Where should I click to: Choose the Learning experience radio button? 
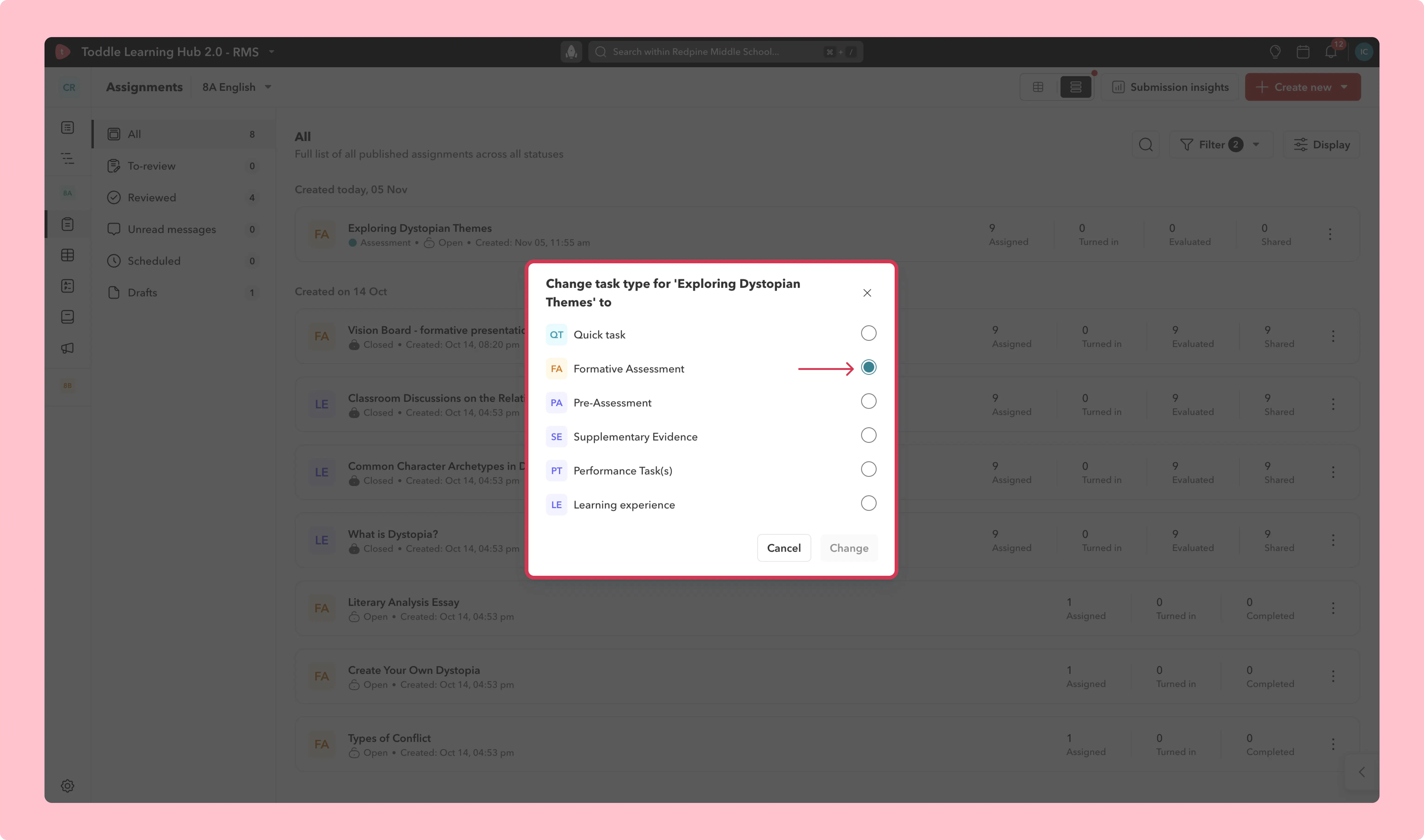(x=868, y=503)
